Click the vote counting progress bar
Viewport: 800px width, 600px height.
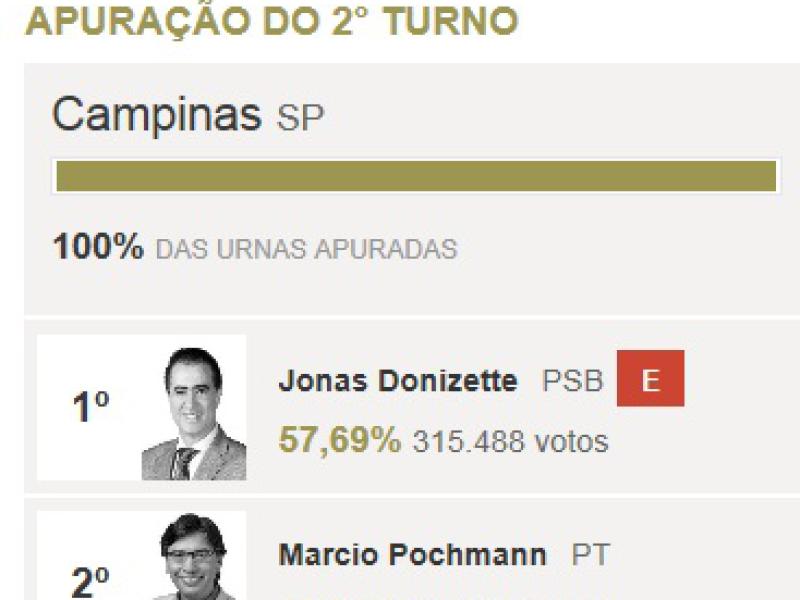[416, 175]
